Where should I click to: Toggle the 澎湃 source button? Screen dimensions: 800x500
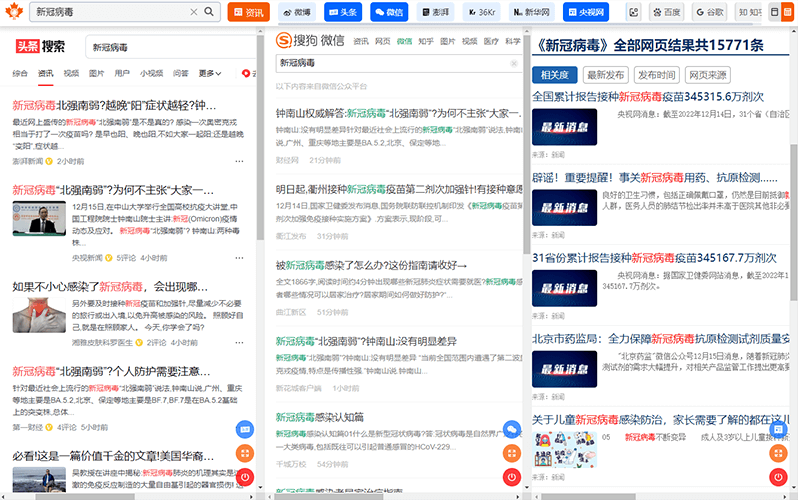[x=435, y=12]
